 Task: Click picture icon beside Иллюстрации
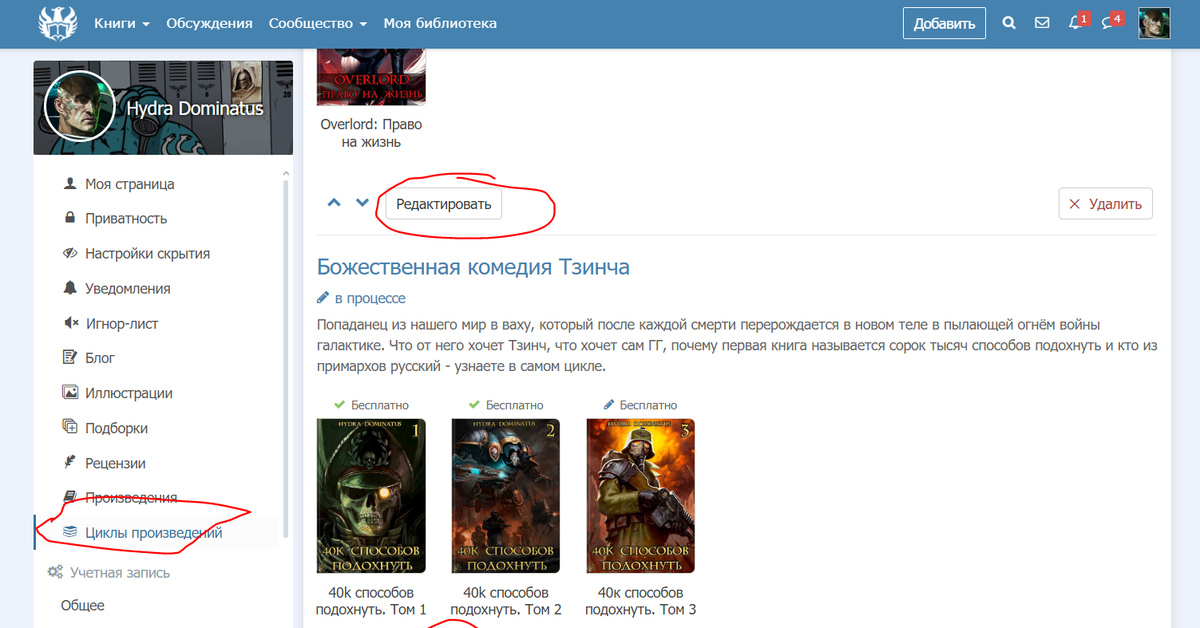(x=70, y=393)
